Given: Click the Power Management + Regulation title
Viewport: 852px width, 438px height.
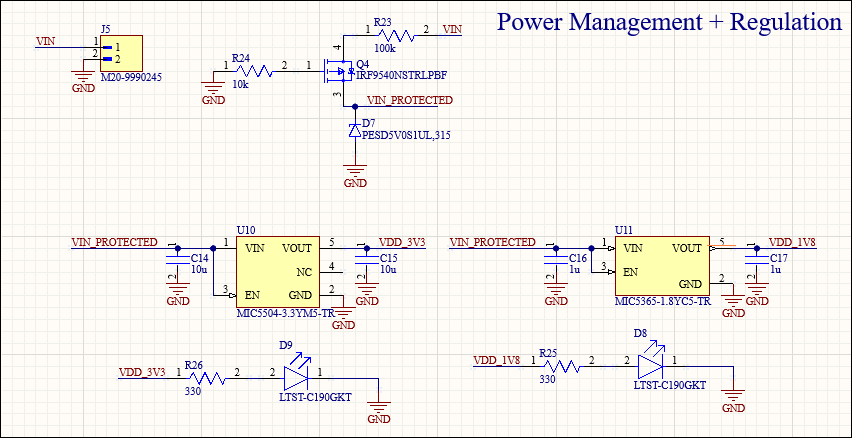Looking at the screenshot, I should click(x=669, y=22).
